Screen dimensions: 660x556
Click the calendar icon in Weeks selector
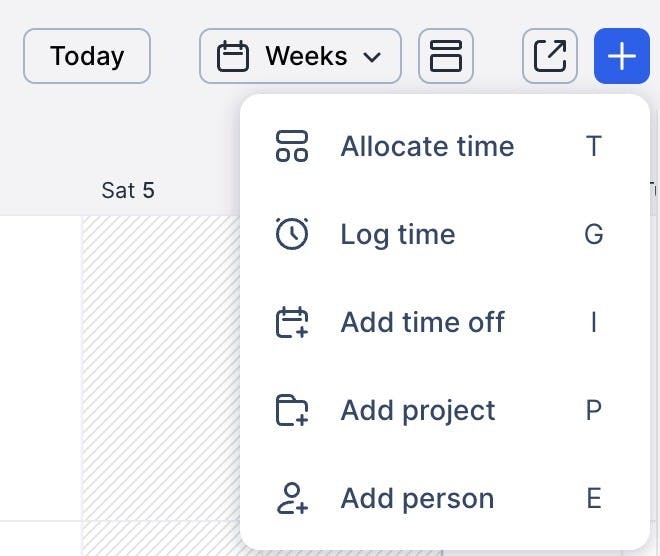coord(233,56)
